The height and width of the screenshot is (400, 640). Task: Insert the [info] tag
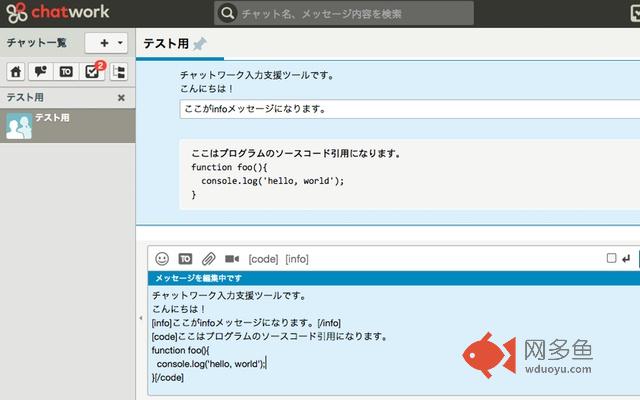tap(297, 259)
